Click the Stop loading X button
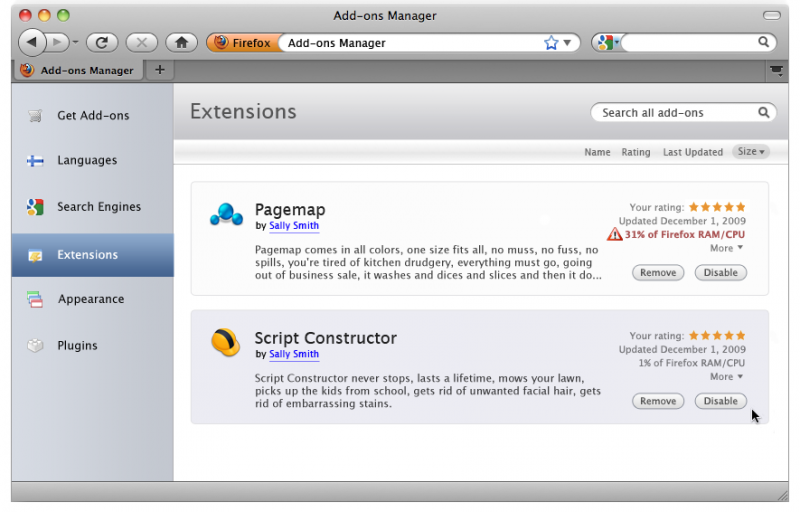Image resolution: width=800 pixels, height=512 pixels. click(142, 42)
